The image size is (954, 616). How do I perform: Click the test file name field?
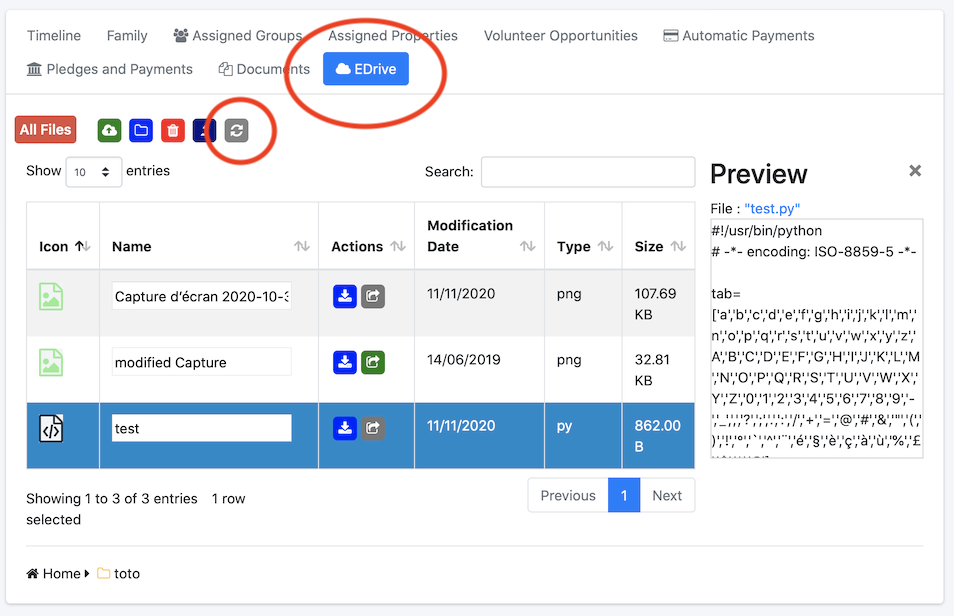click(x=201, y=428)
